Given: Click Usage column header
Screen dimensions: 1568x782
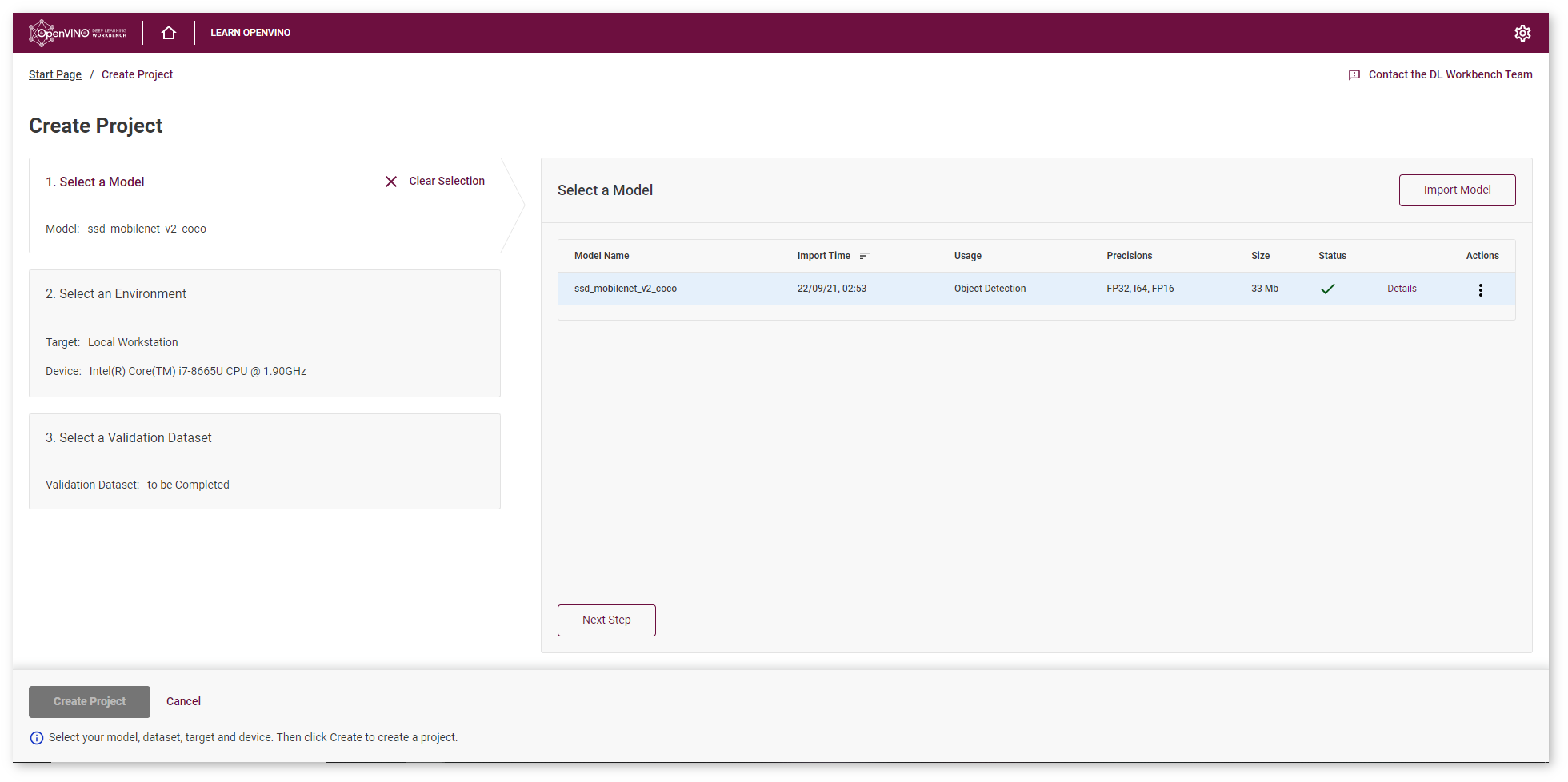Looking at the screenshot, I should (x=967, y=256).
